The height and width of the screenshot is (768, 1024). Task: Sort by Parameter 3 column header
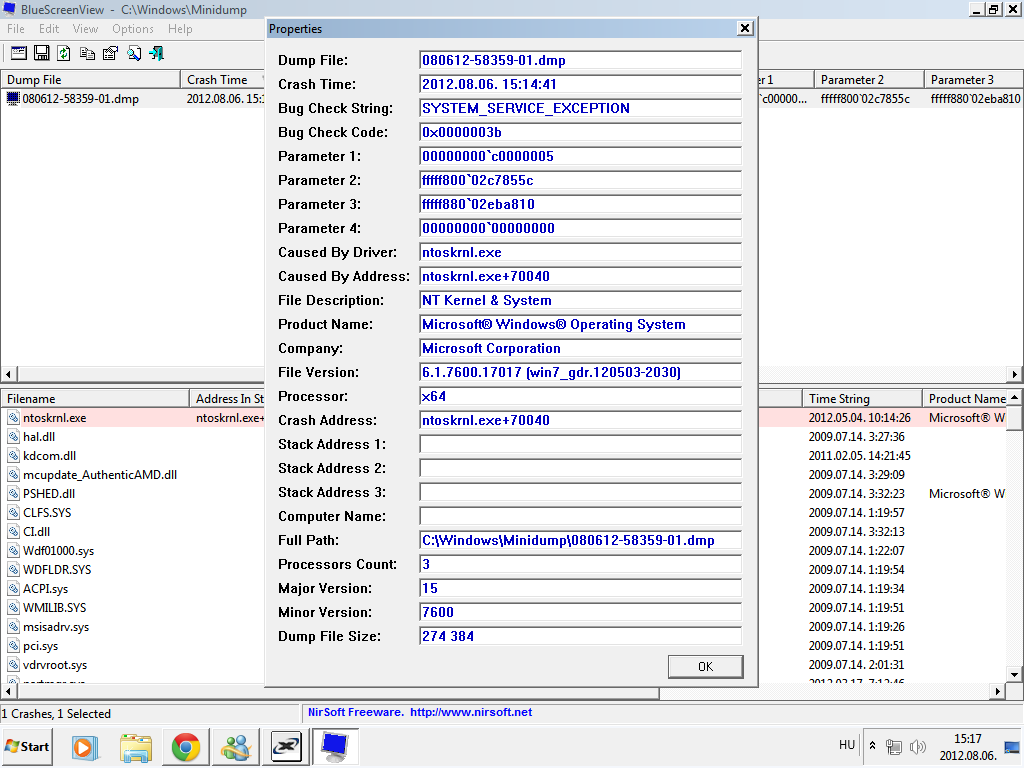point(974,80)
